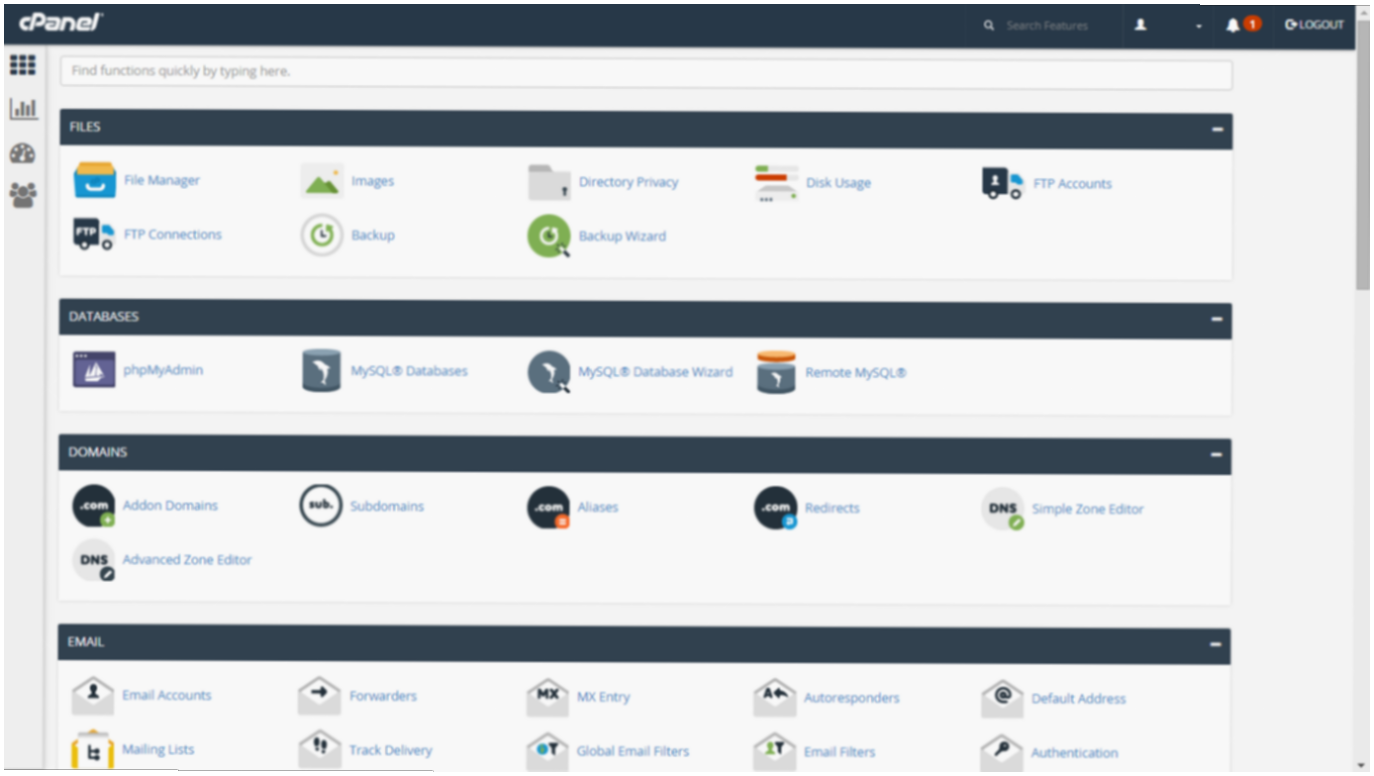
Task: Click the Default Address @ icon
Action: (x=1002, y=698)
